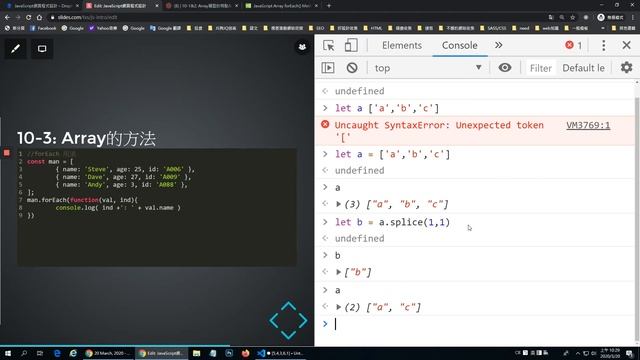Click the Windows Start button
Image resolution: width=640 pixels, height=360 pixels.
pyautogui.click(x=7, y=353)
